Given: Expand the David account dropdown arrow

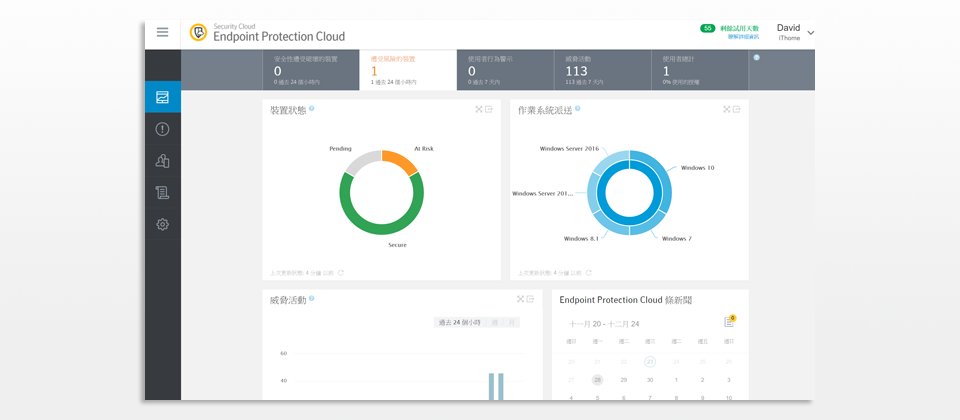Looking at the screenshot, I should coord(811,33).
